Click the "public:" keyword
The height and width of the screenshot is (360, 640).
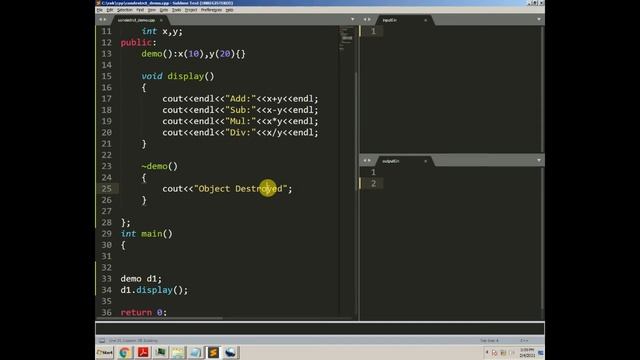(138, 42)
